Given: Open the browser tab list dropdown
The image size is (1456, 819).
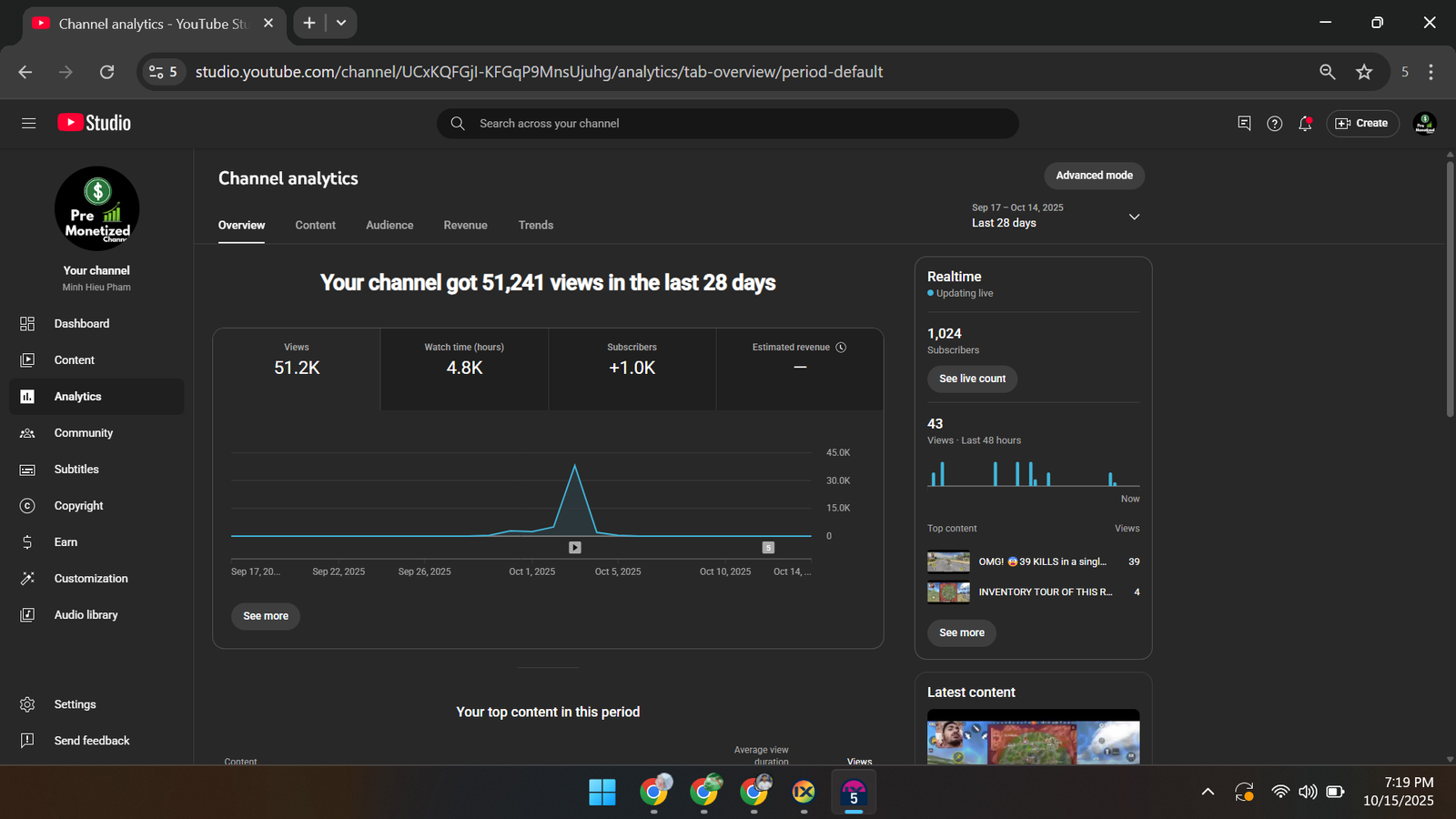Looking at the screenshot, I should 341,23.
